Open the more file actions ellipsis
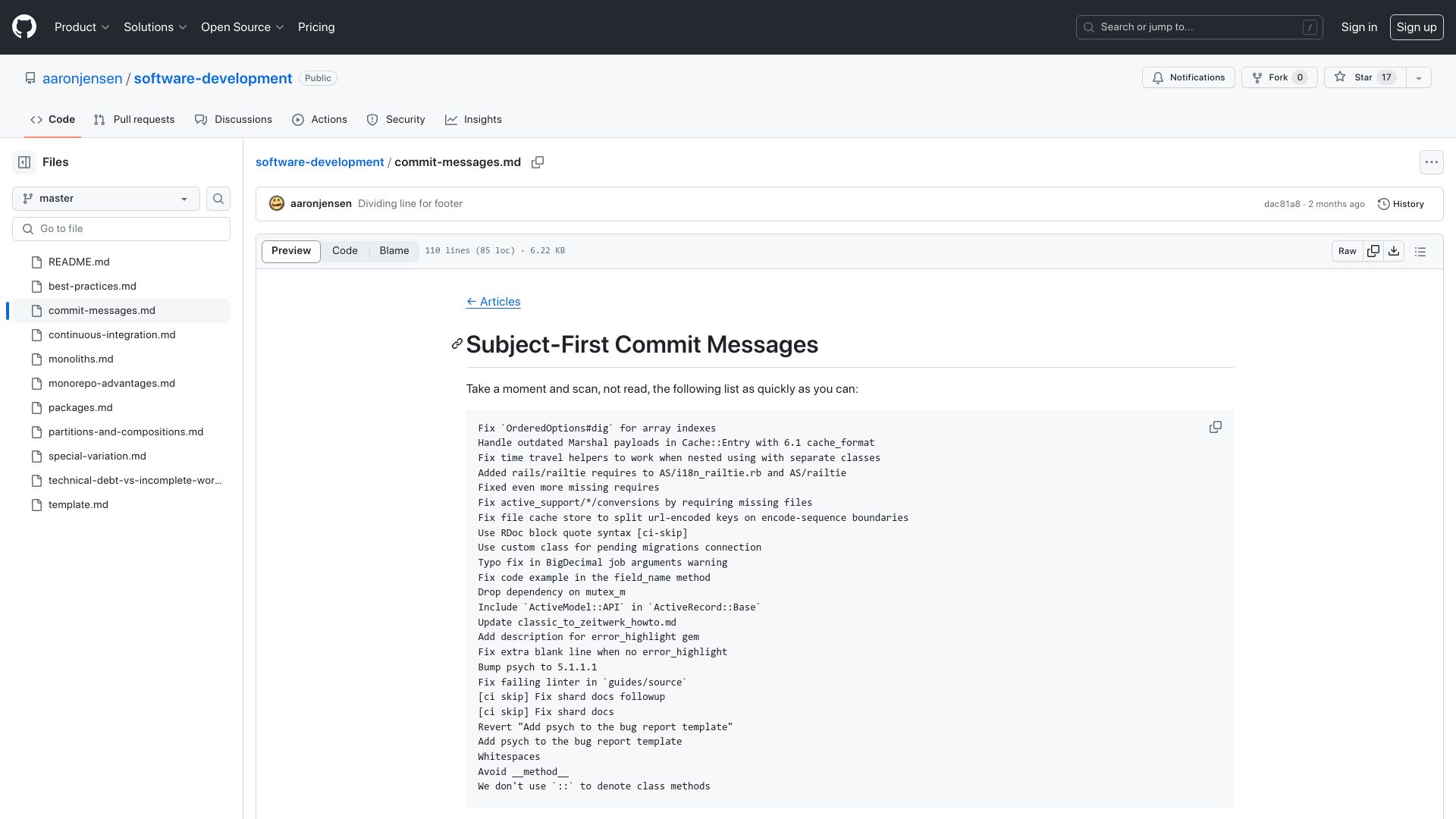This screenshot has height=819, width=1456. 1431,162
